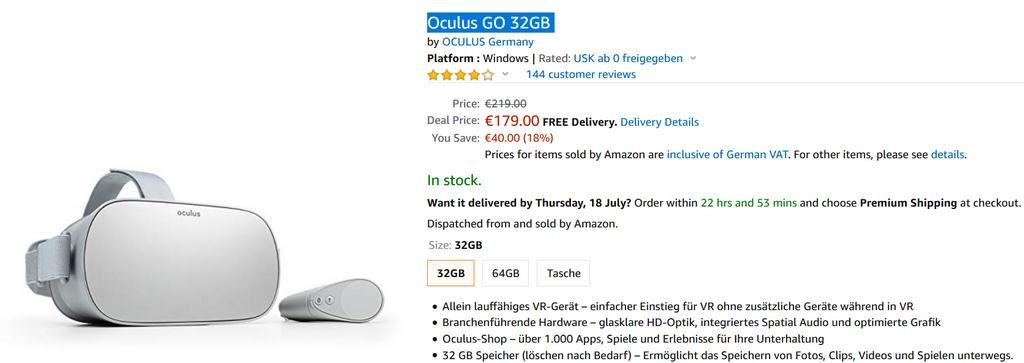Expand the USK rating dropdown arrow
The height and width of the screenshot is (363, 1024).
pos(693,58)
